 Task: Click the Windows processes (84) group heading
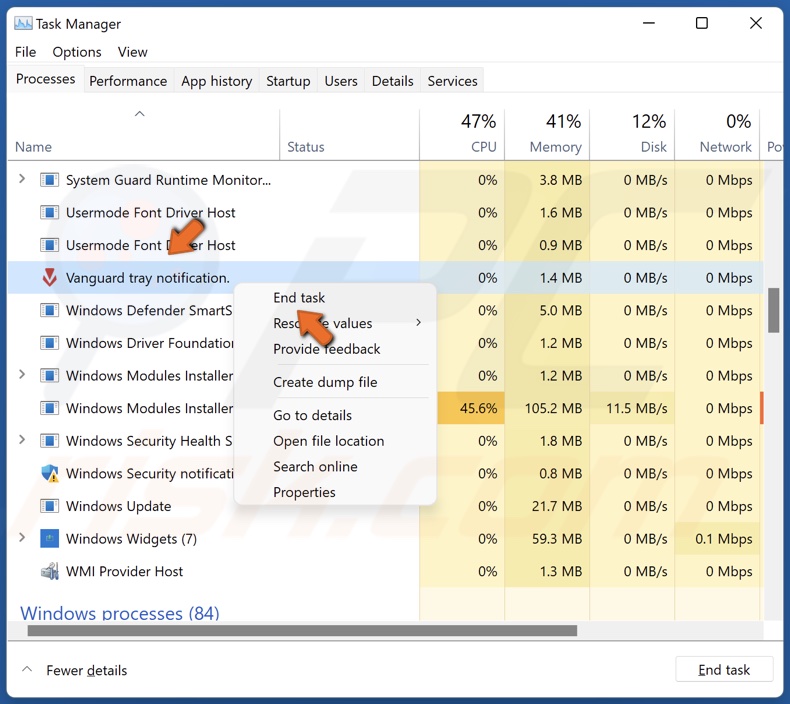point(119,613)
